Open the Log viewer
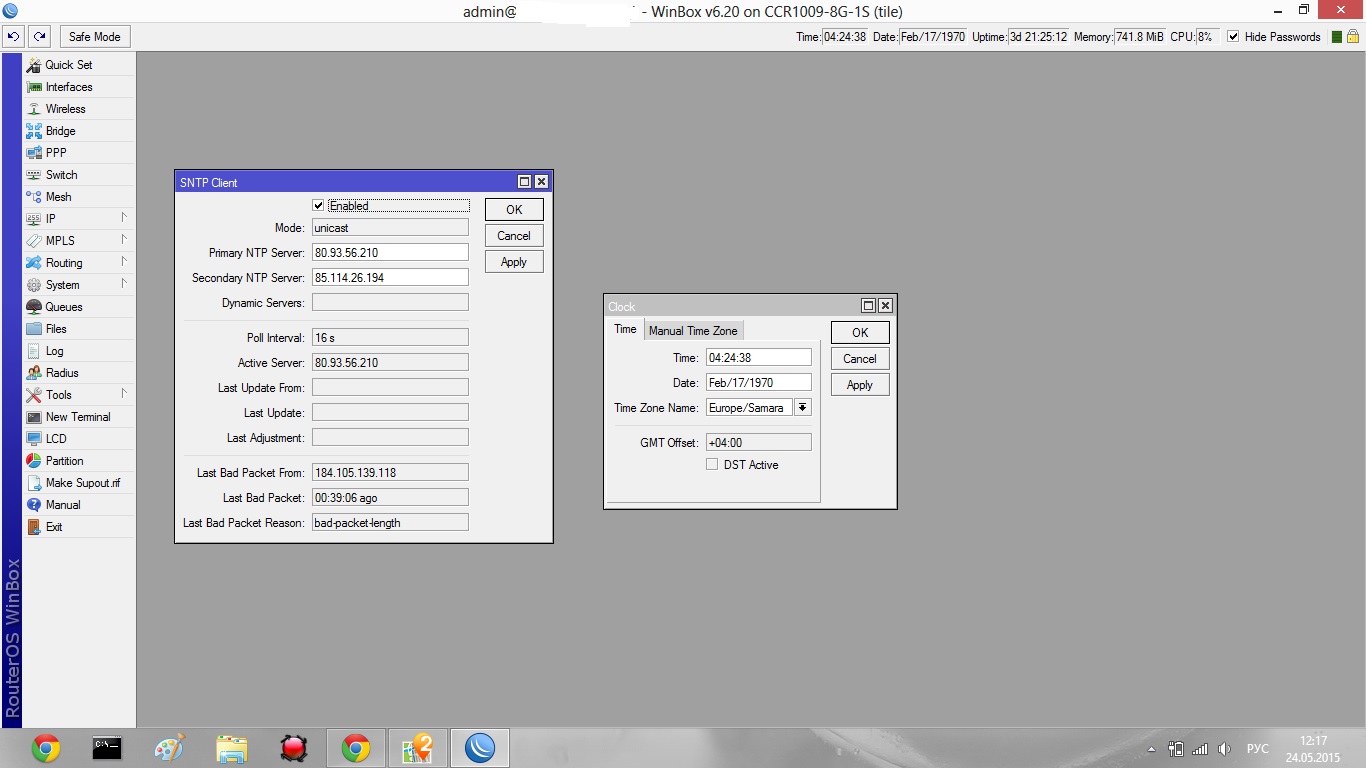The width and height of the screenshot is (1366, 768). 54,351
